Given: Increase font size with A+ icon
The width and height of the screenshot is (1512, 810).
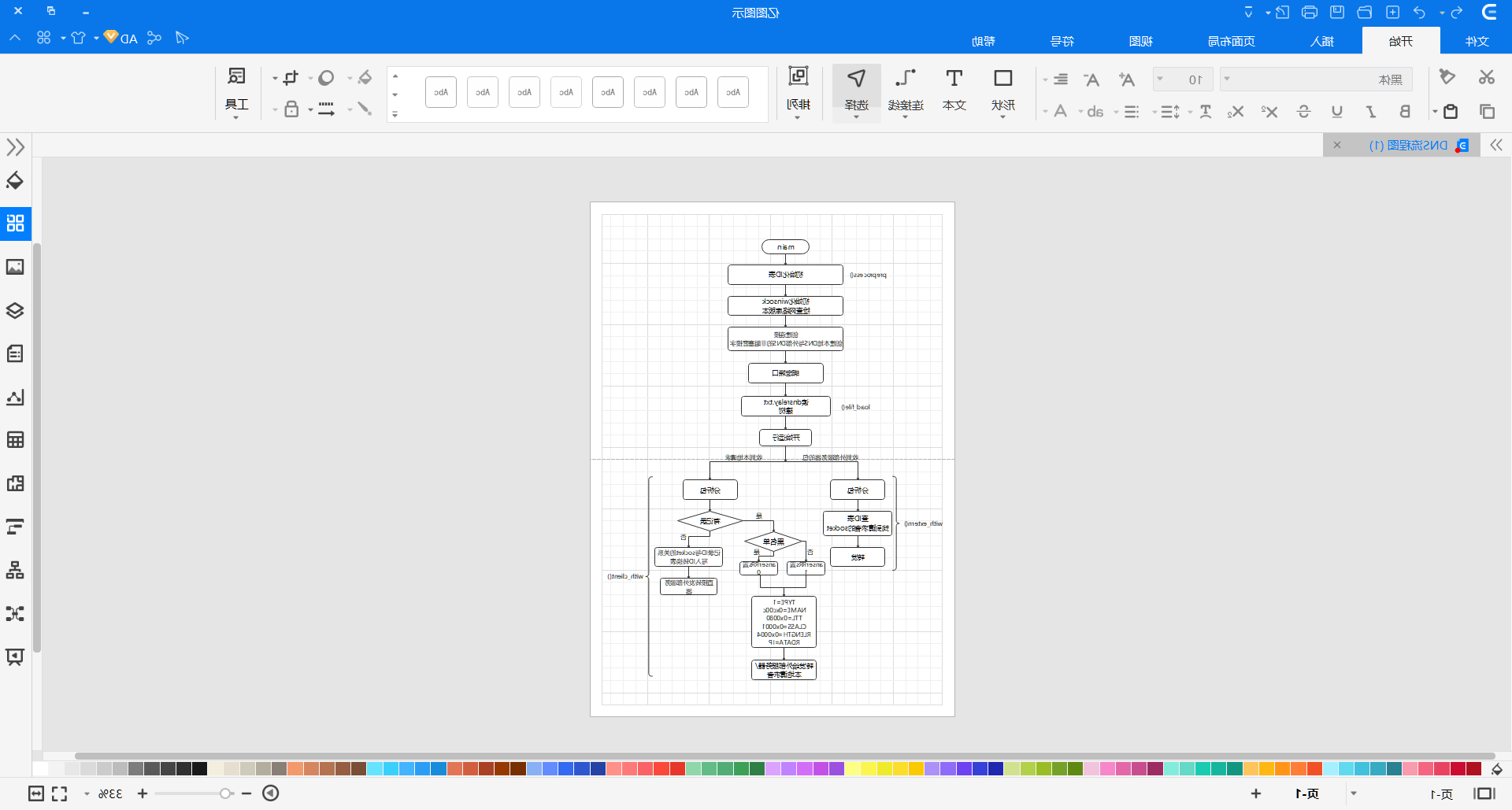Looking at the screenshot, I should click(1127, 80).
